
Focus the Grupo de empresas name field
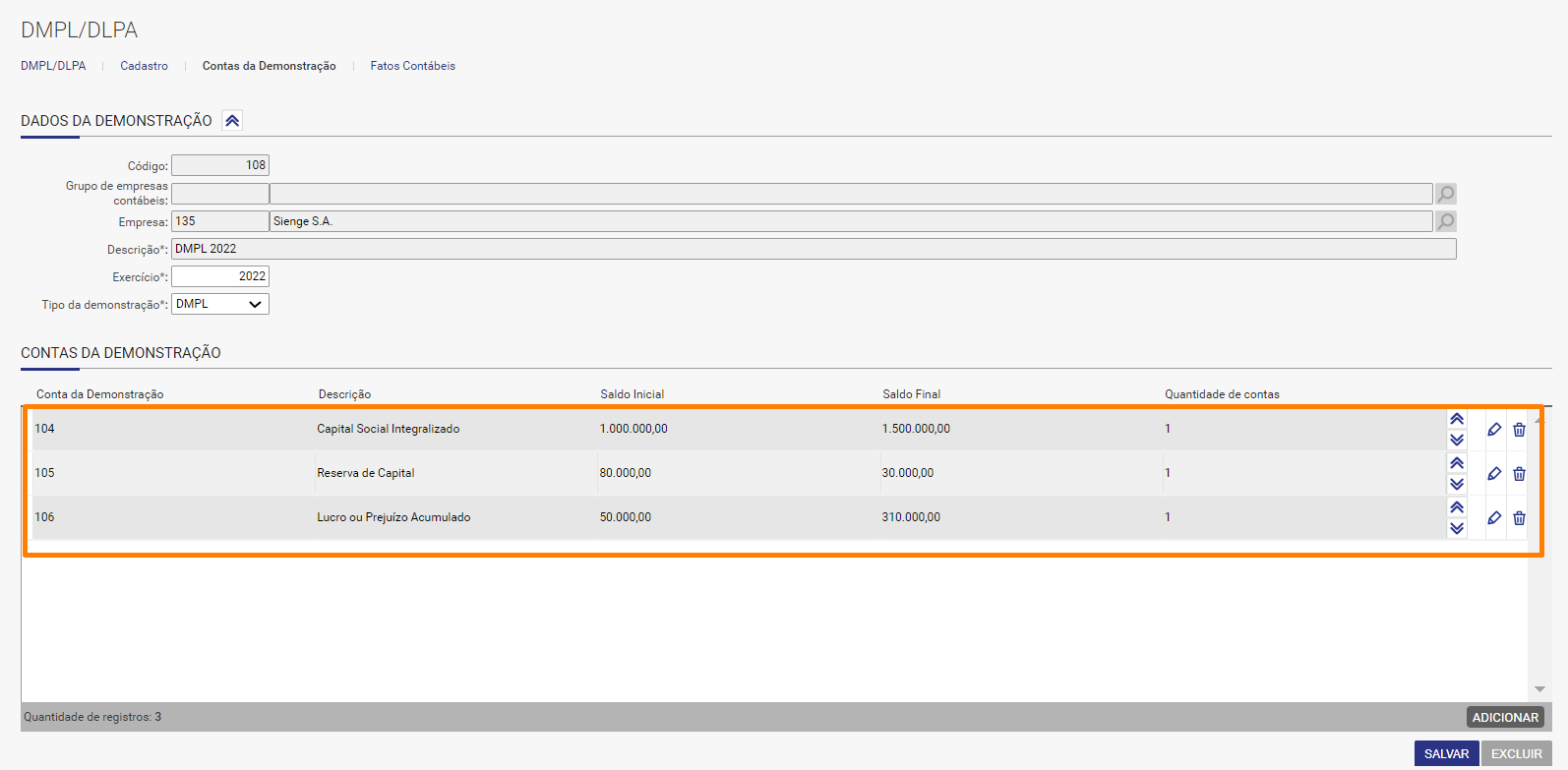point(851,194)
